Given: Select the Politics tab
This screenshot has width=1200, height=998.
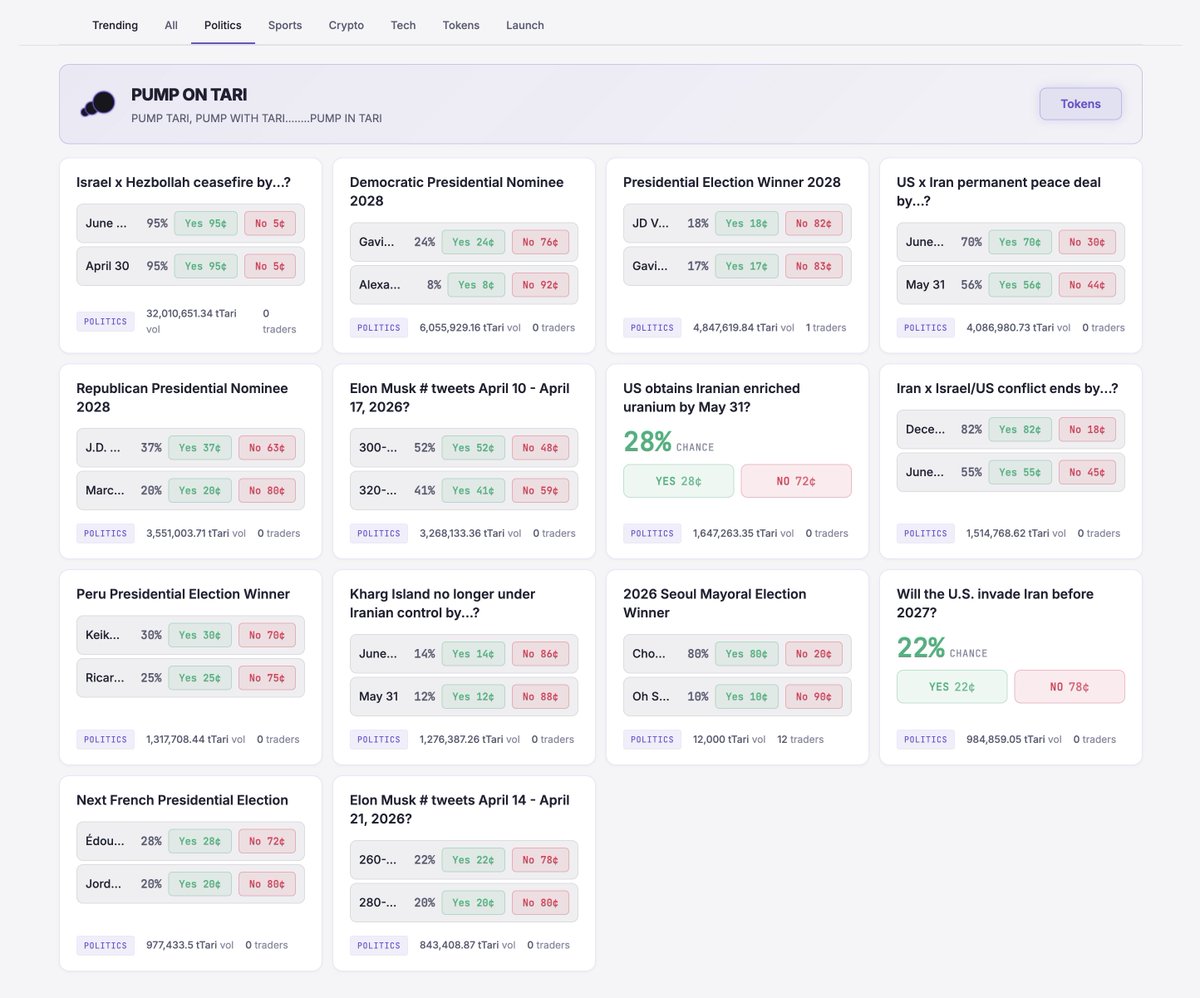Looking at the screenshot, I should 223,25.
